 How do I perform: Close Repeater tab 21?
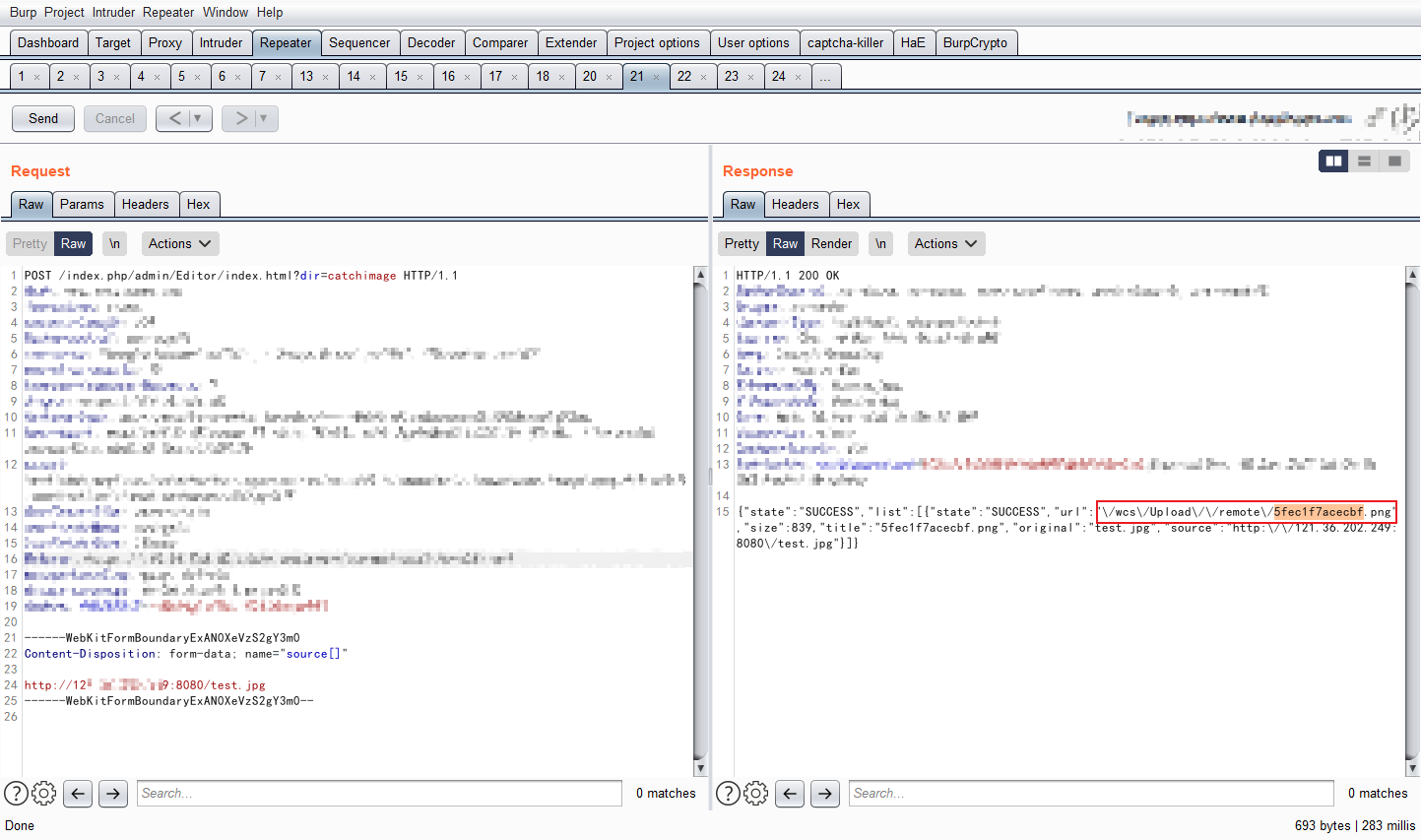[x=657, y=77]
